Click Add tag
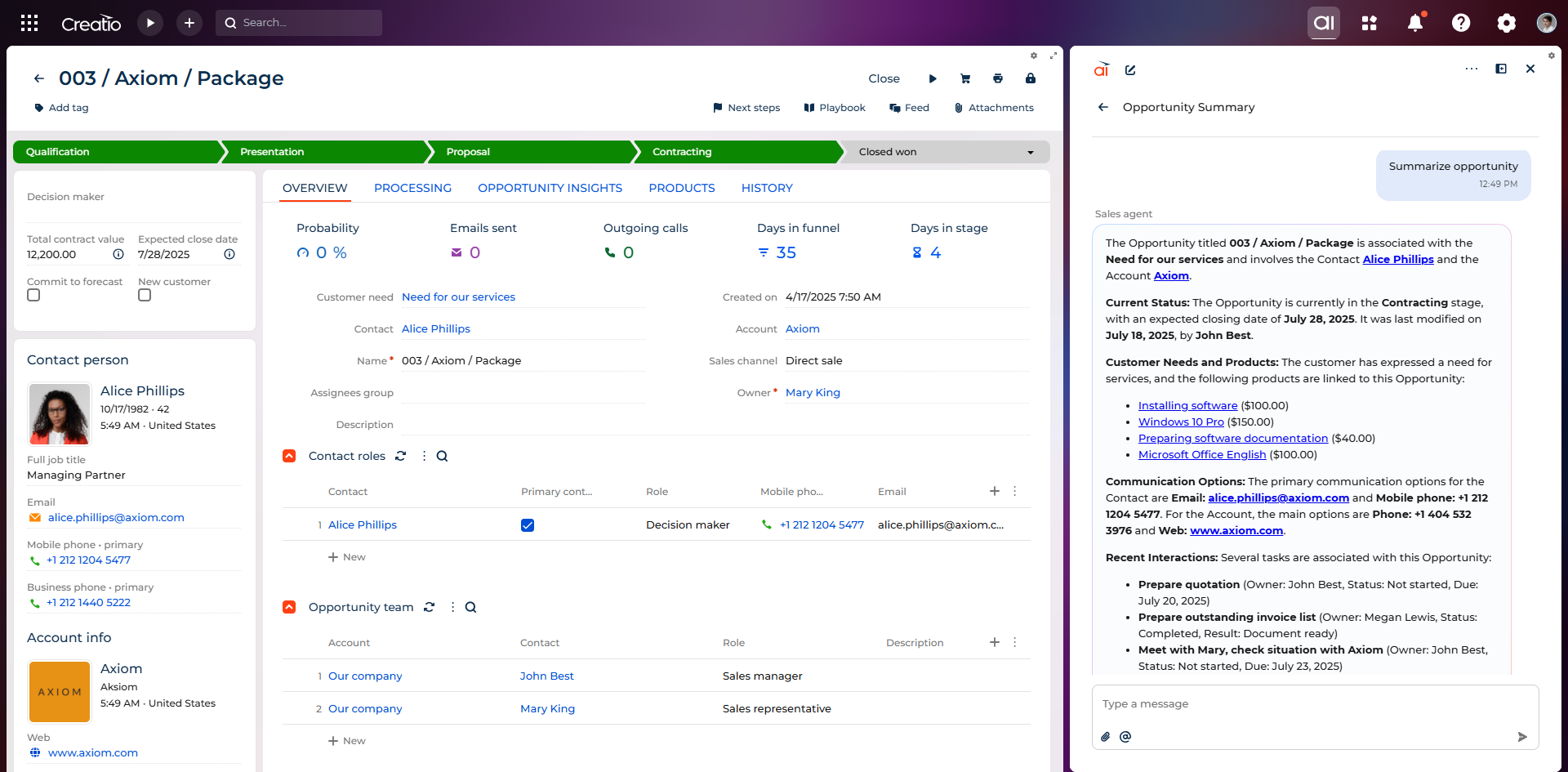This screenshot has width=1568, height=772. pyautogui.click(x=61, y=108)
